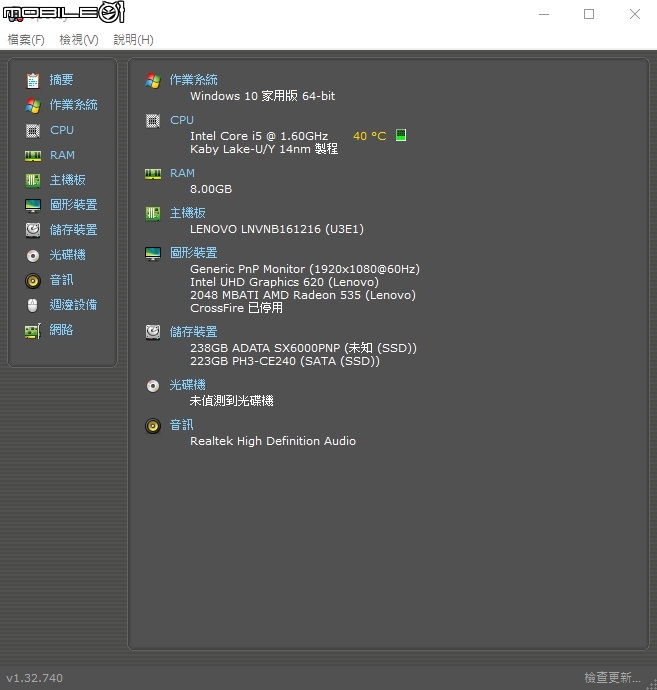Click the CPU chip icon in sidebar
Image resolution: width=657 pixels, height=690 pixels.
(33, 131)
